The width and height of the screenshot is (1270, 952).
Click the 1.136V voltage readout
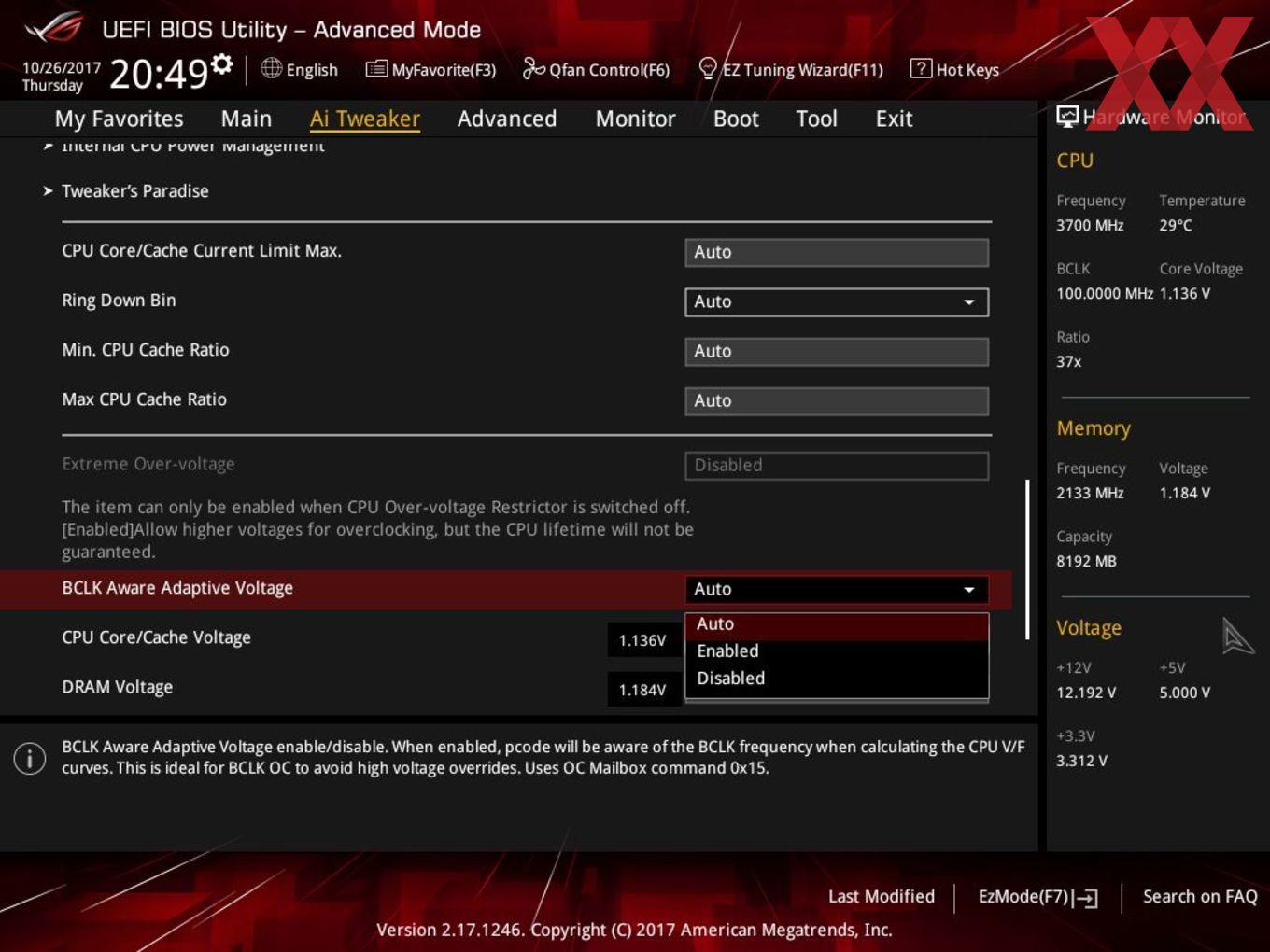click(x=642, y=640)
